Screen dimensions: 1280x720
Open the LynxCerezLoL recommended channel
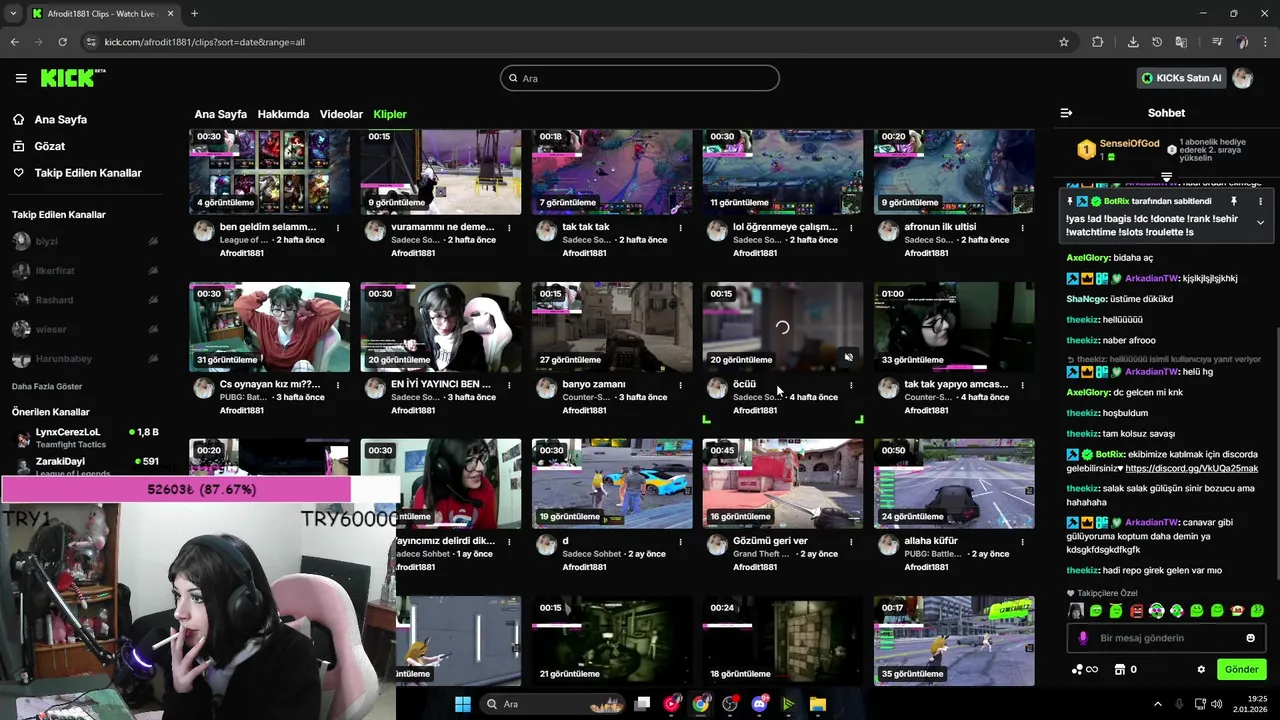85,438
